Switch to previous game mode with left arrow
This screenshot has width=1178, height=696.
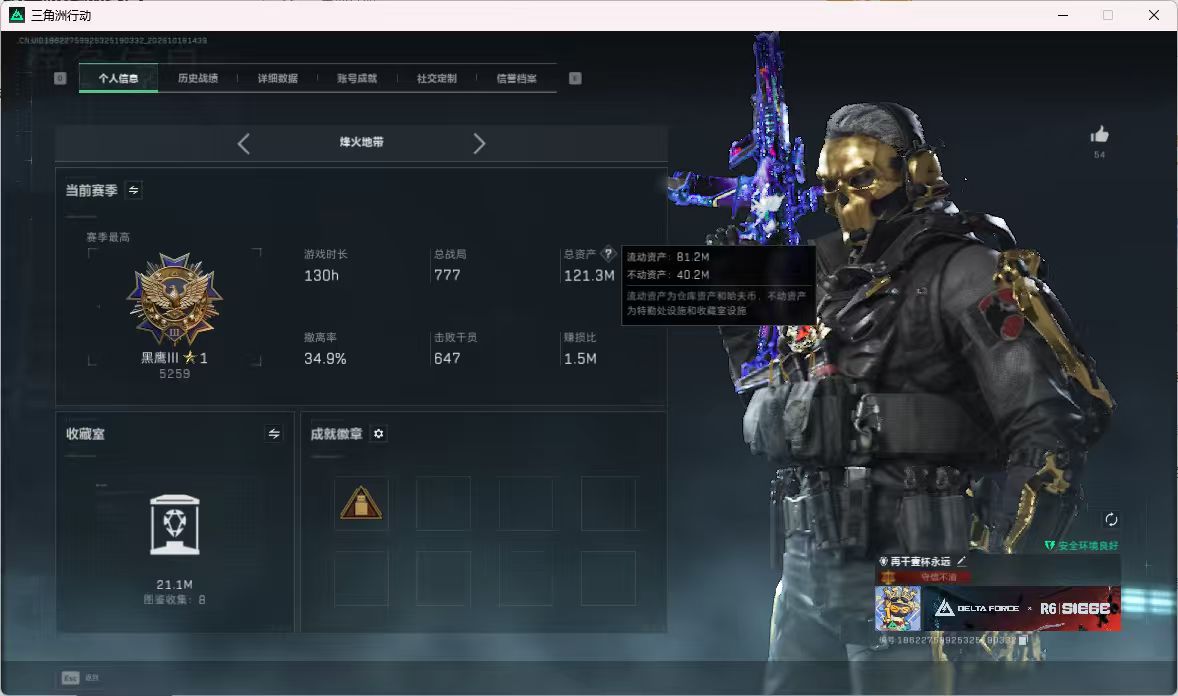[x=243, y=144]
